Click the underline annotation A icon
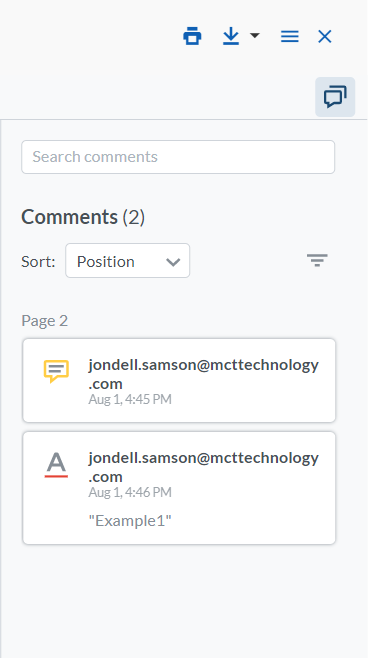This screenshot has width=368, height=658. [x=56, y=465]
